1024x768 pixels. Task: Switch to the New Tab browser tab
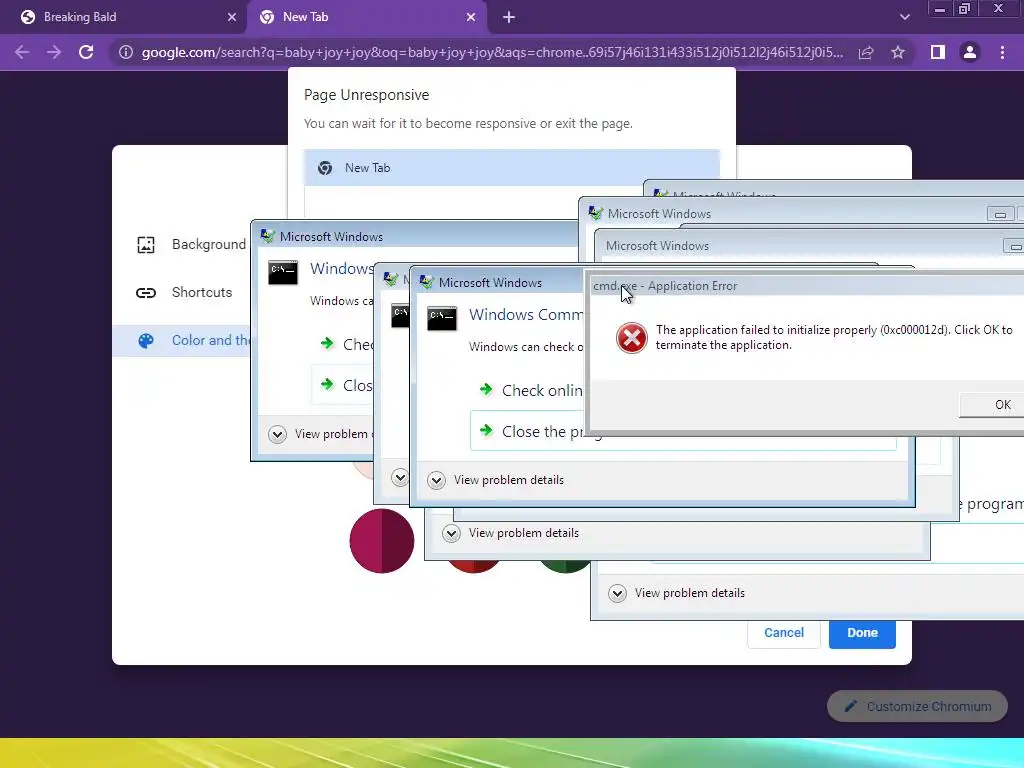pyautogui.click(x=367, y=18)
